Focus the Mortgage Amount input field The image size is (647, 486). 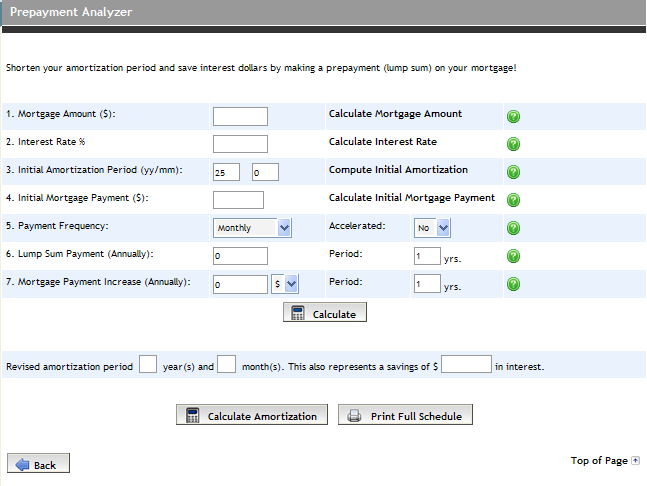click(x=240, y=116)
